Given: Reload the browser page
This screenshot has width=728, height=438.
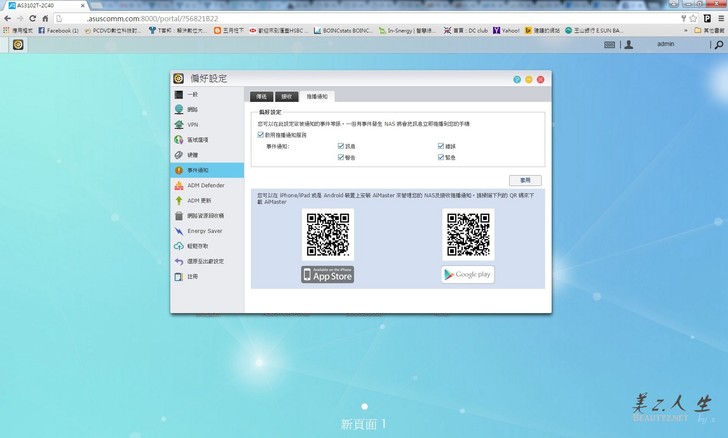Looking at the screenshot, I should tap(32, 19).
